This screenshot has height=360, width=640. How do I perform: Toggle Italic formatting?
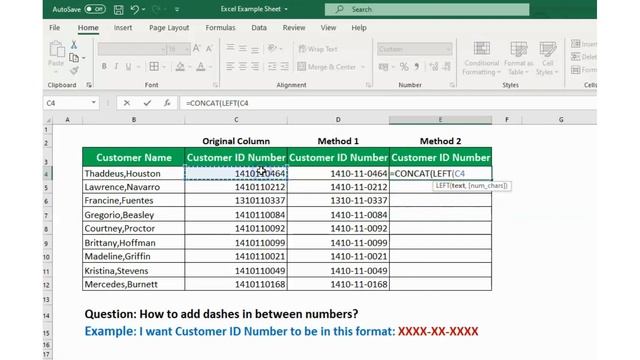(116, 66)
